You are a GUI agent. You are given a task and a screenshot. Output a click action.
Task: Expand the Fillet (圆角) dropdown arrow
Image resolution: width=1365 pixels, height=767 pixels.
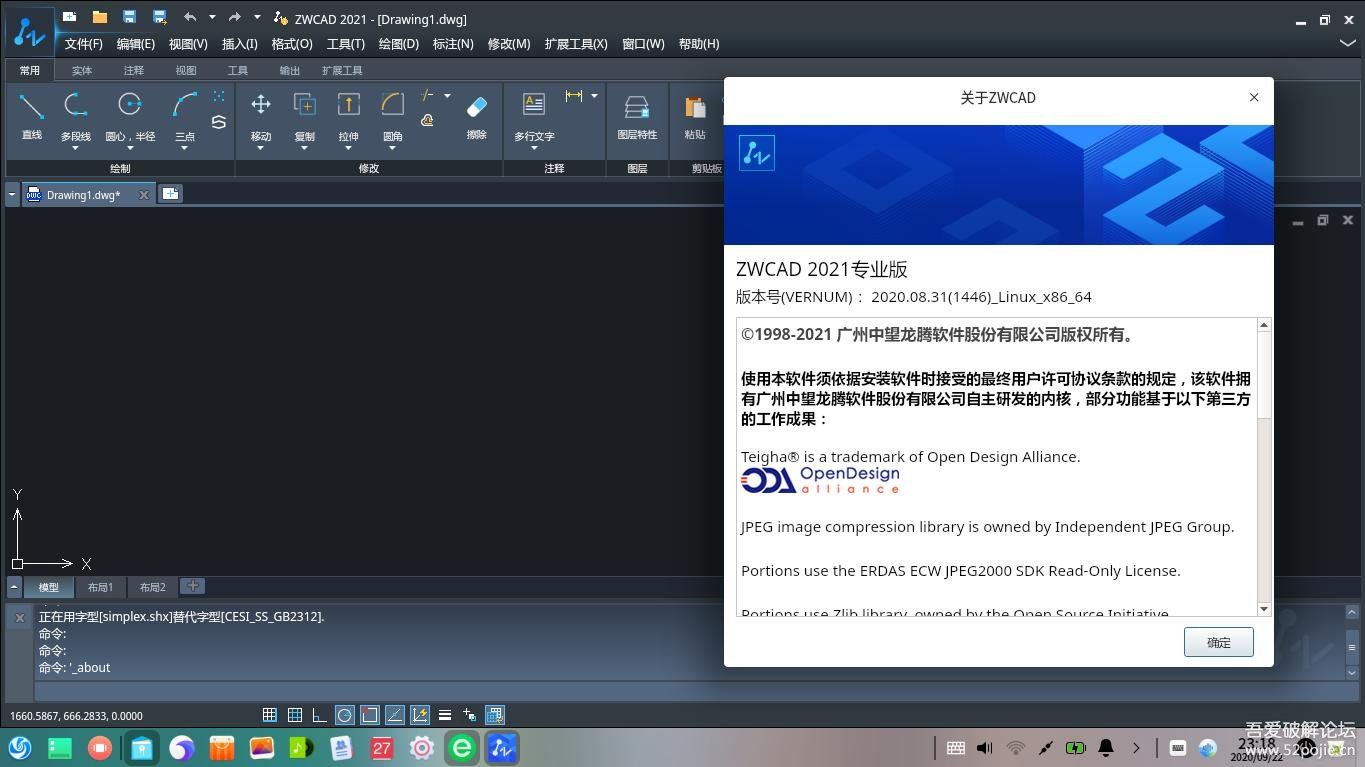[x=392, y=148]
